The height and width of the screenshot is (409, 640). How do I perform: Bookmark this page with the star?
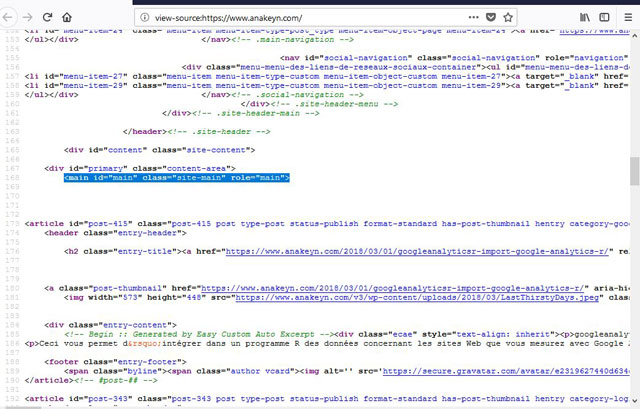coord(508,17)
